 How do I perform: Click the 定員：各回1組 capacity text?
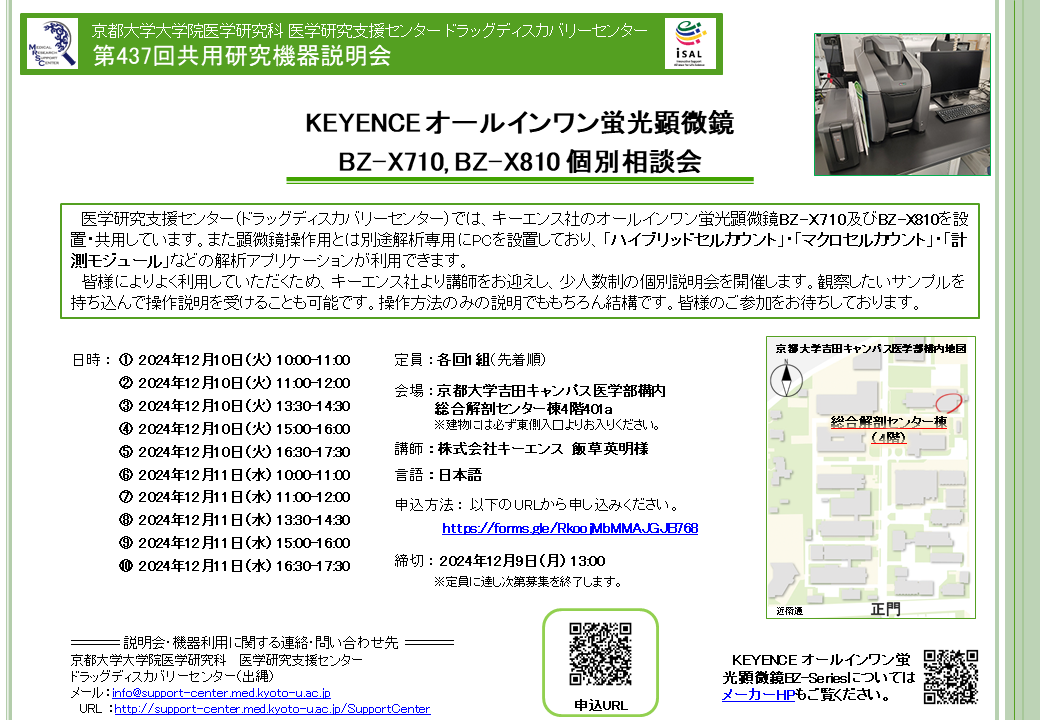(470, 360)
